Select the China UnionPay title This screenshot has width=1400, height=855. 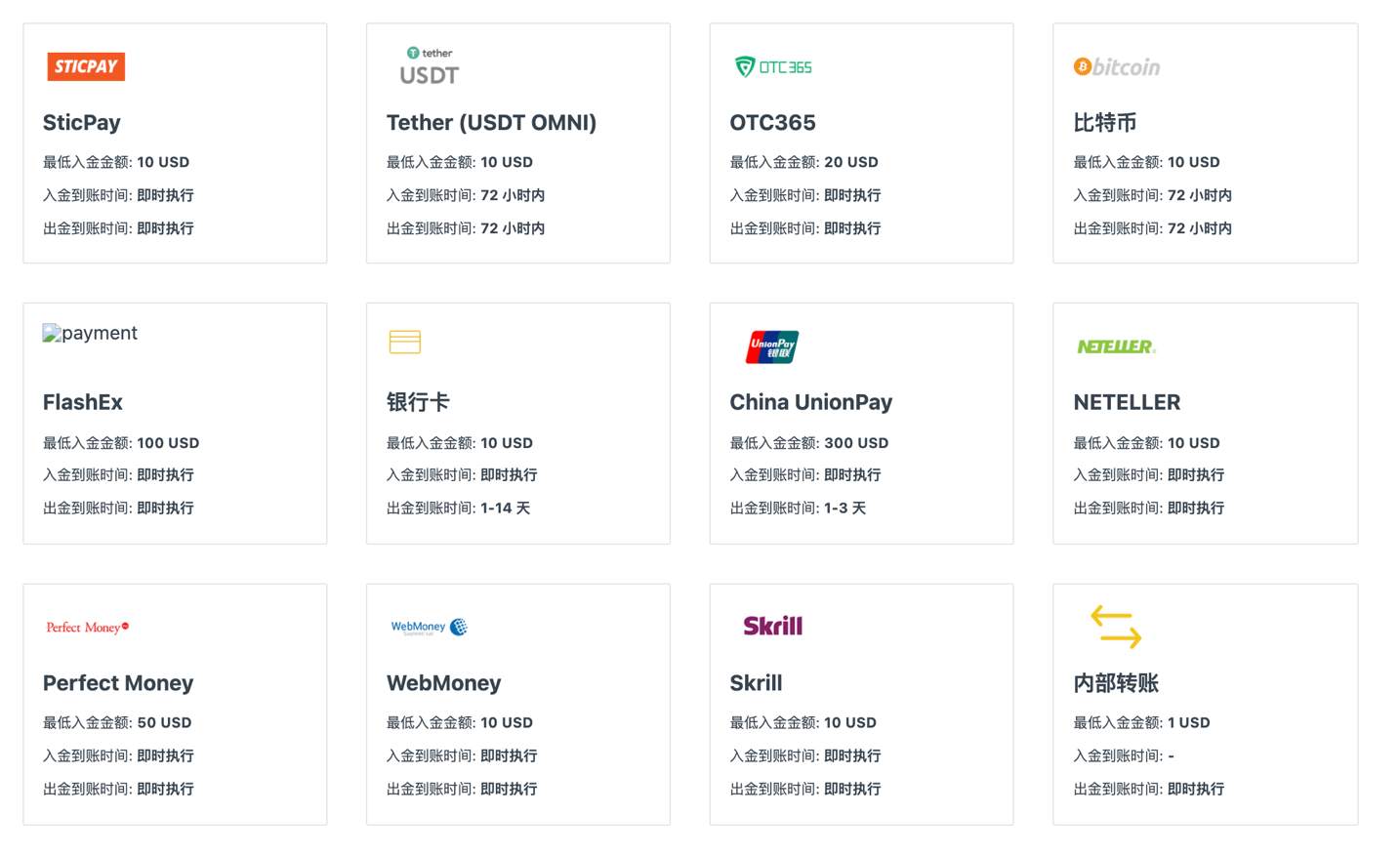tap(811, 402)
